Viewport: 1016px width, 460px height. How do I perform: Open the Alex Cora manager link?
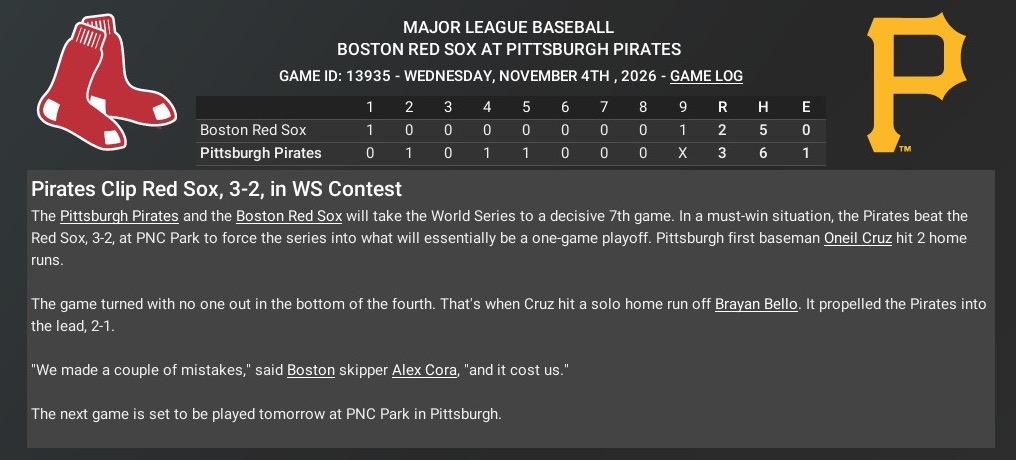[x=424, y=371]
